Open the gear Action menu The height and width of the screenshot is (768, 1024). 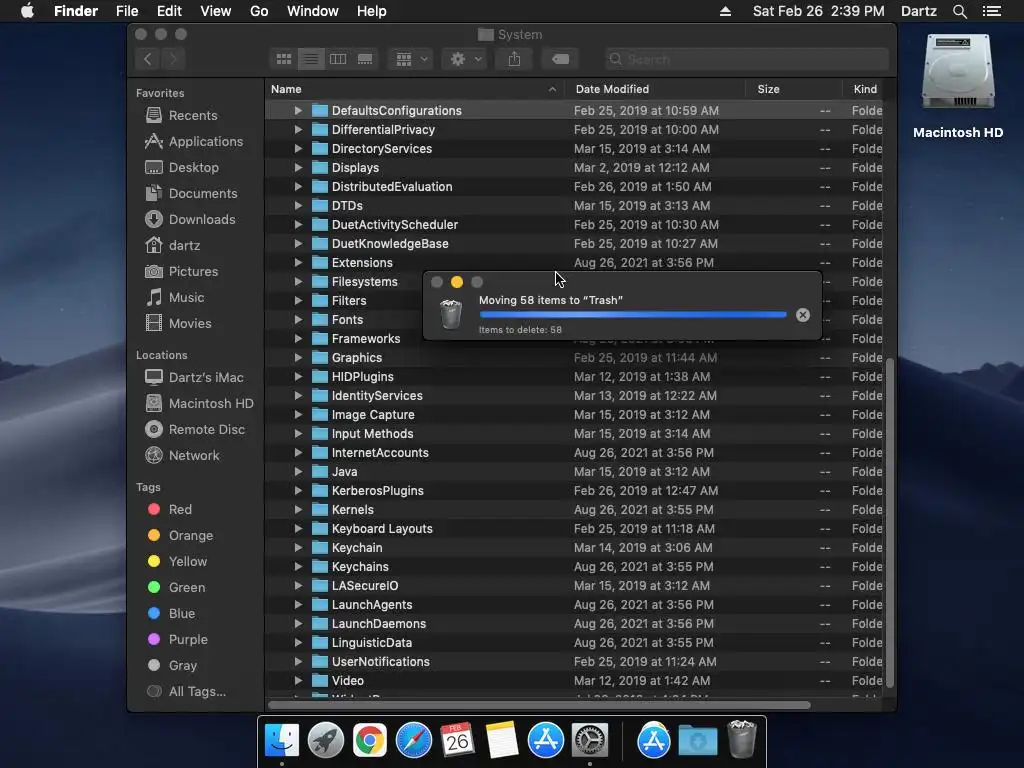(x=465, y=59)
